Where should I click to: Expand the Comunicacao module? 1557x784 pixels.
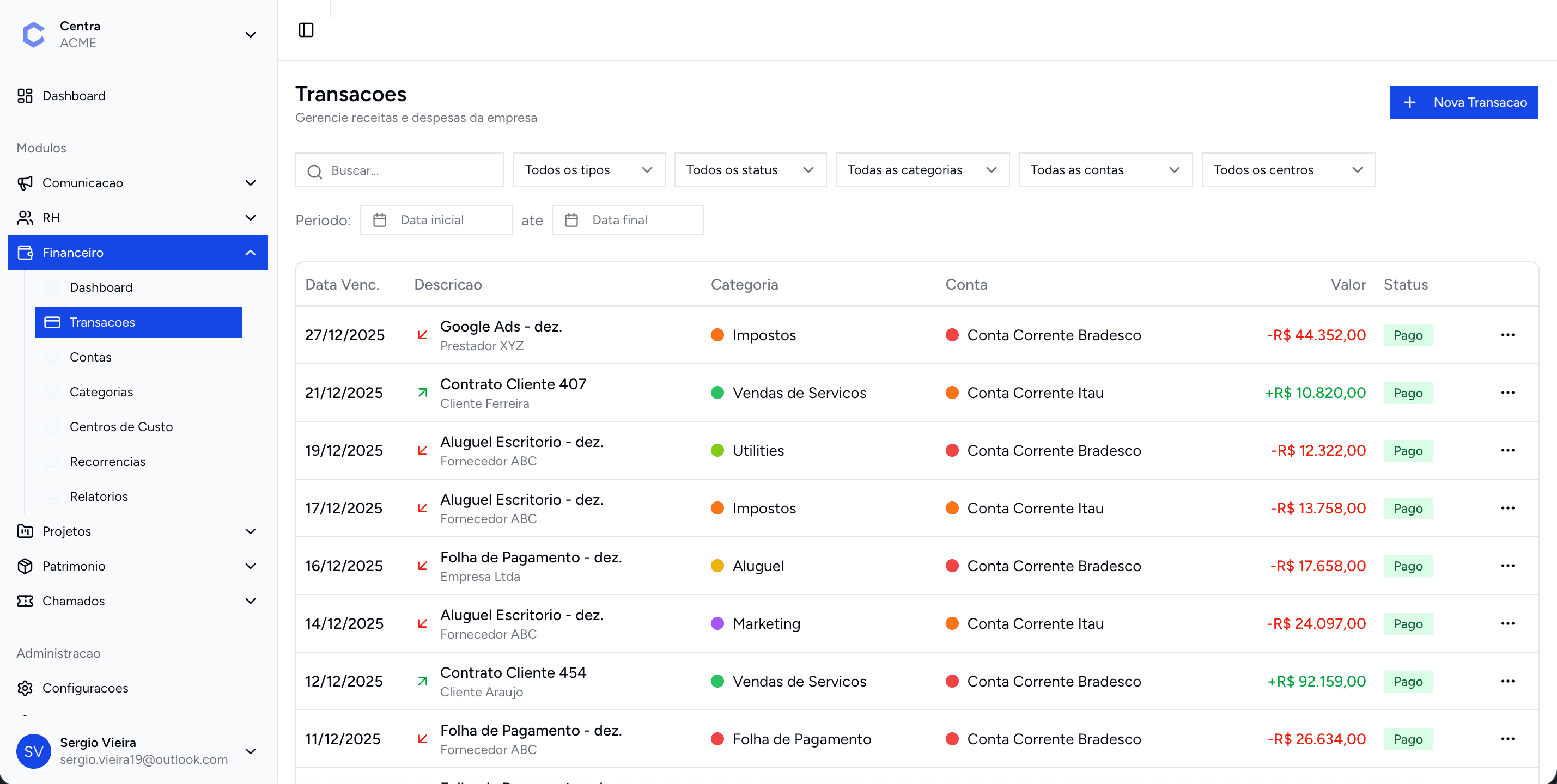[x=250, y=183]
